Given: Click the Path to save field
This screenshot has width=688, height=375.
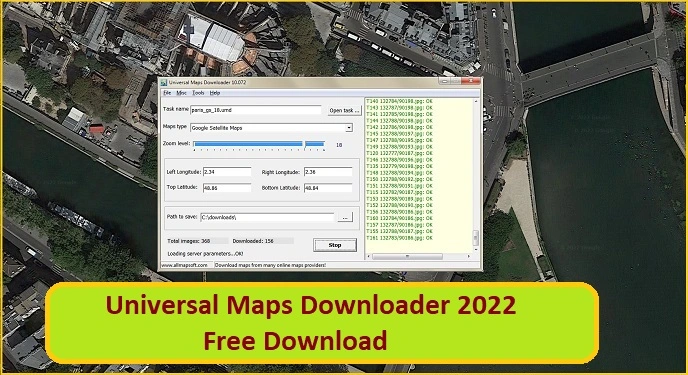Looking at the screenshot, I should (x=267, y=217).
